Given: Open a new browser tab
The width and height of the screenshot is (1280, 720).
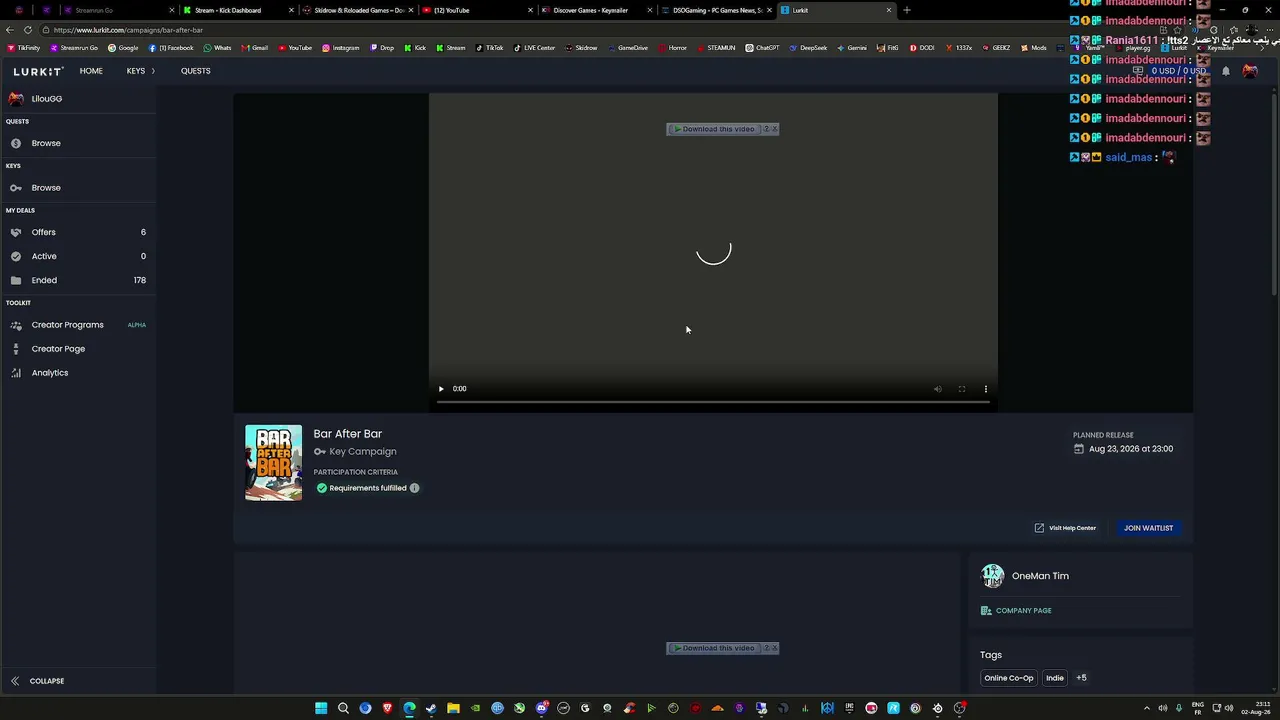Looking at the screenshot, I should (x=907, y=10).
